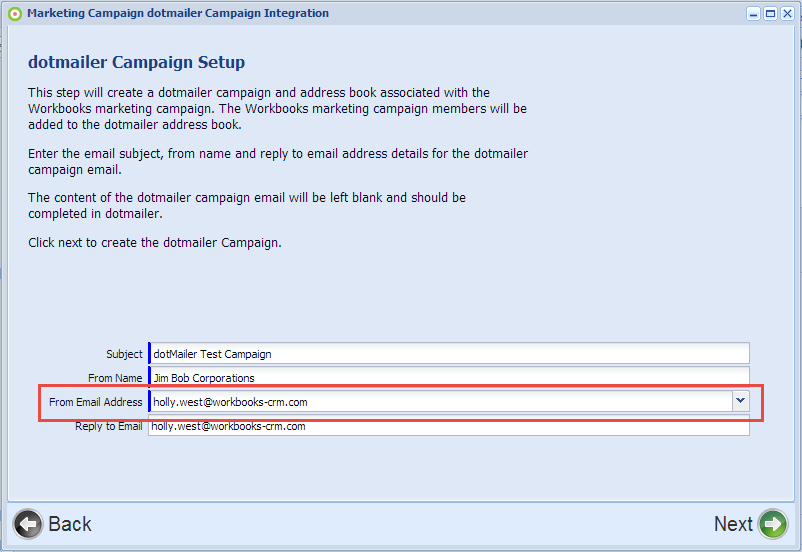
Task: Close the Campaign Integration window
Action: (787, 14)
